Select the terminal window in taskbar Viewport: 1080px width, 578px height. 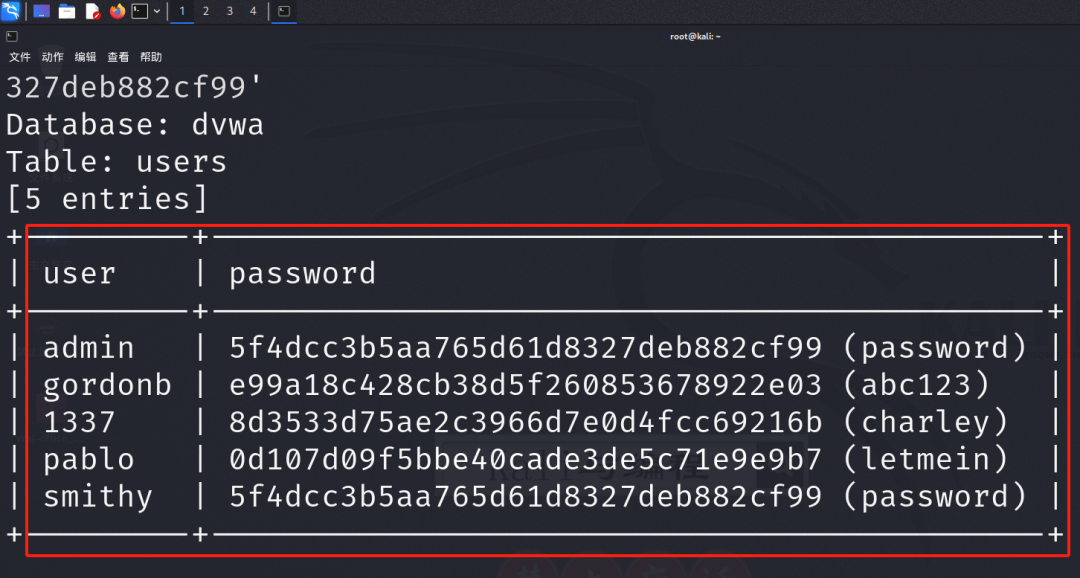[x=284, y=11]
